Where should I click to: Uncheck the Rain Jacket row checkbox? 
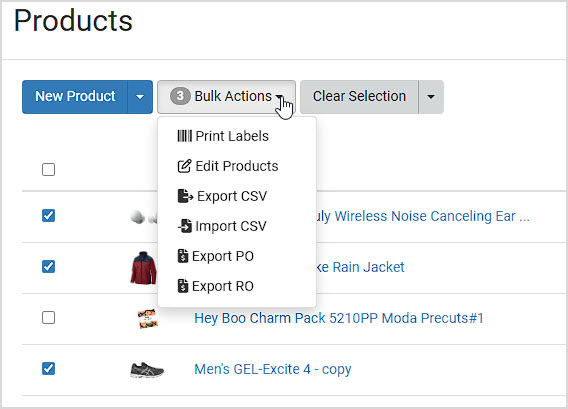pos(48,267)
